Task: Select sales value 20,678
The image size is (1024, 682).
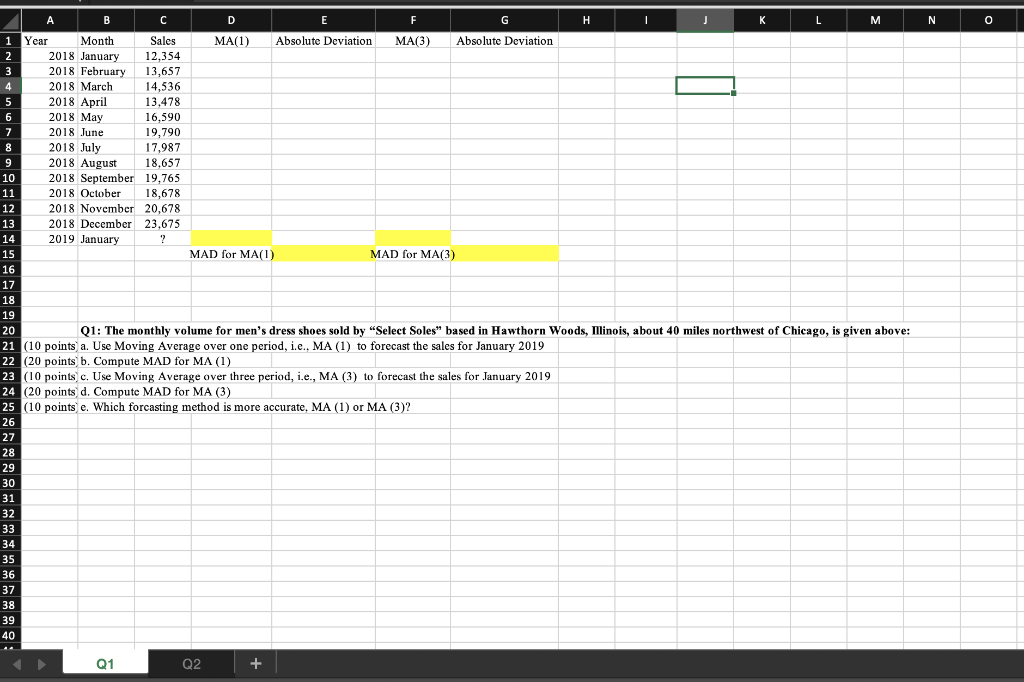Action: point(163,208)
